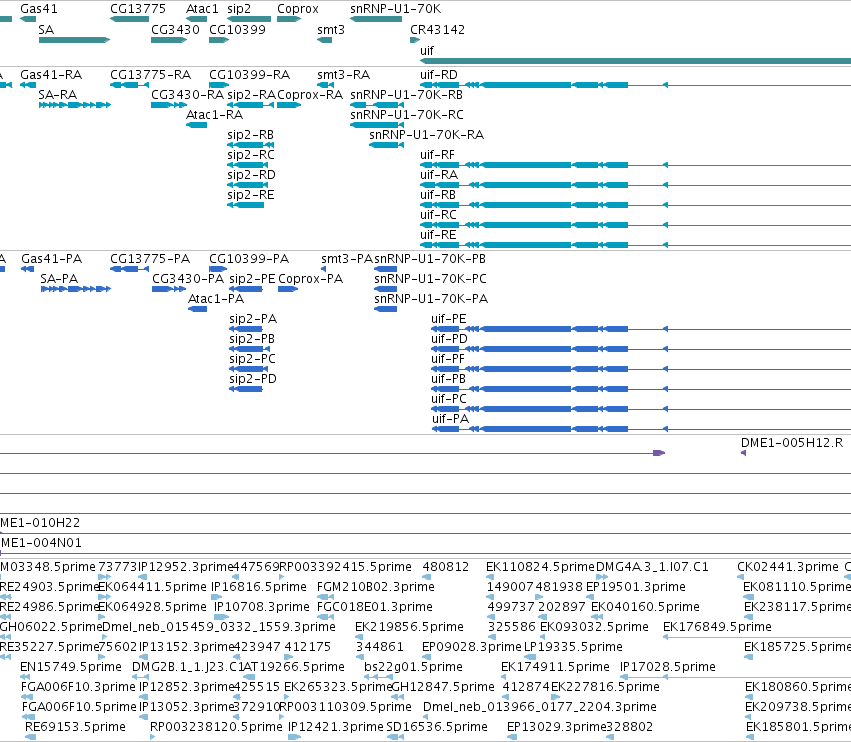The height and width of the screenshot is (742, 851).
Task: Open EST label SD16536.5prime
Action: [x=437, y=726]
